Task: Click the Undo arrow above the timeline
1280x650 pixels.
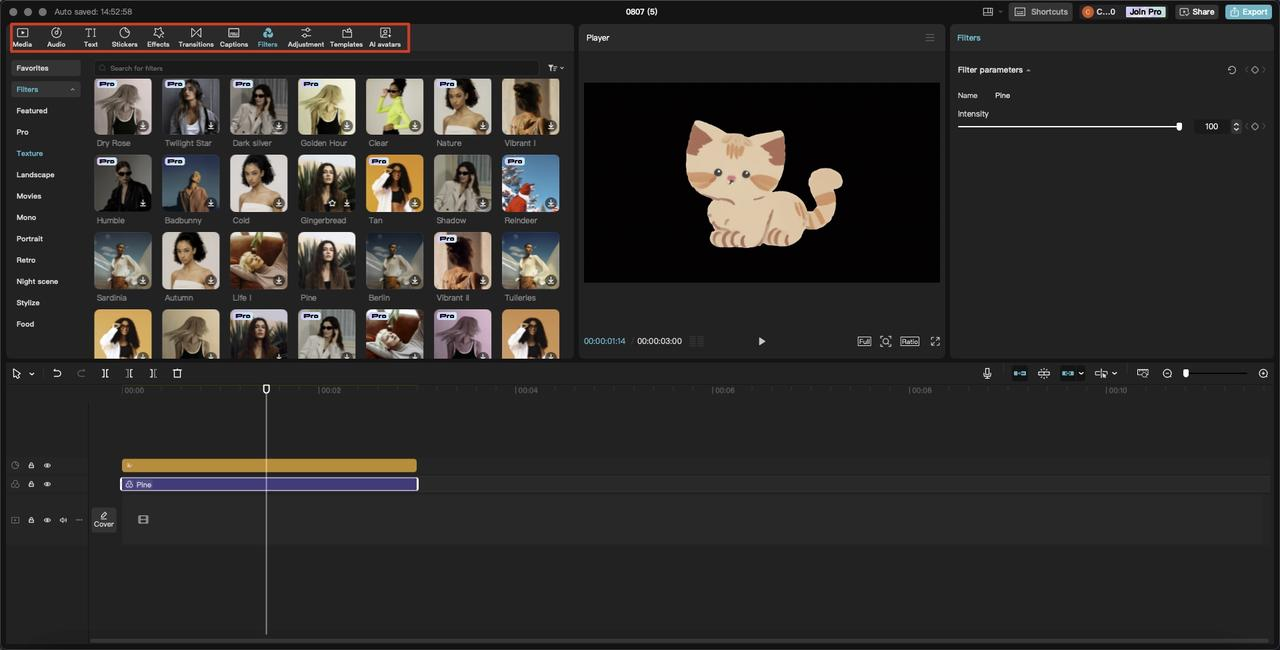Action: 57,373
